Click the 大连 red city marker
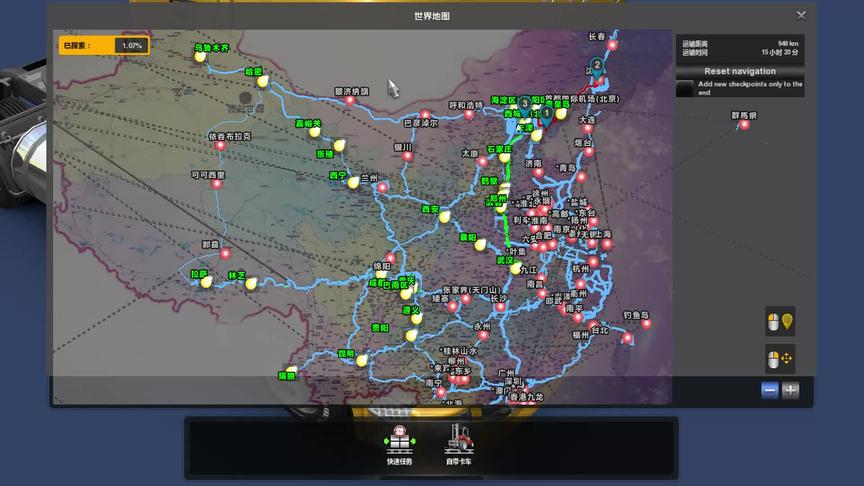 [587, 129]
